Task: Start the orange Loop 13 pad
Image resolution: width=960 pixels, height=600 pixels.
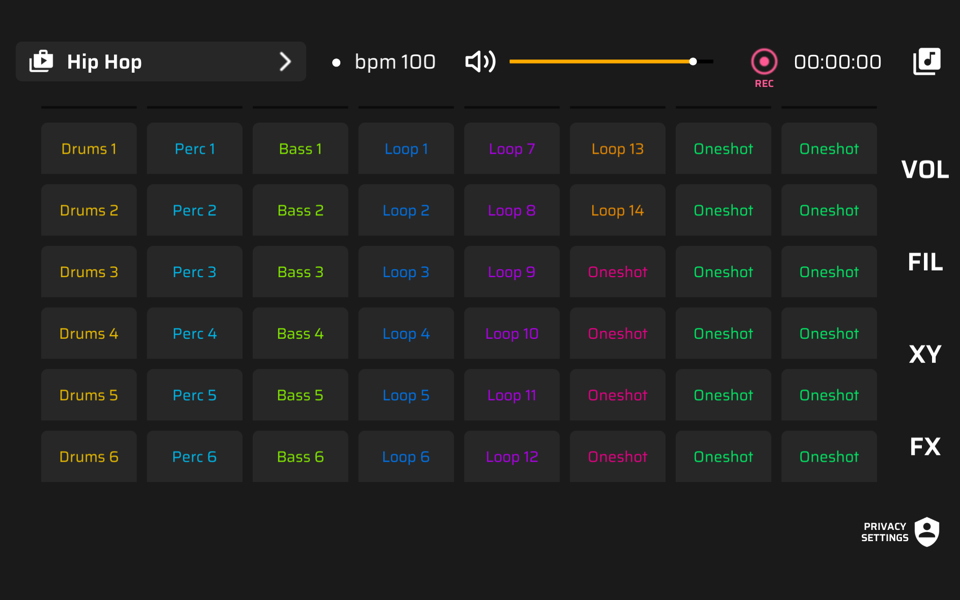Action: tap(618, 149)
